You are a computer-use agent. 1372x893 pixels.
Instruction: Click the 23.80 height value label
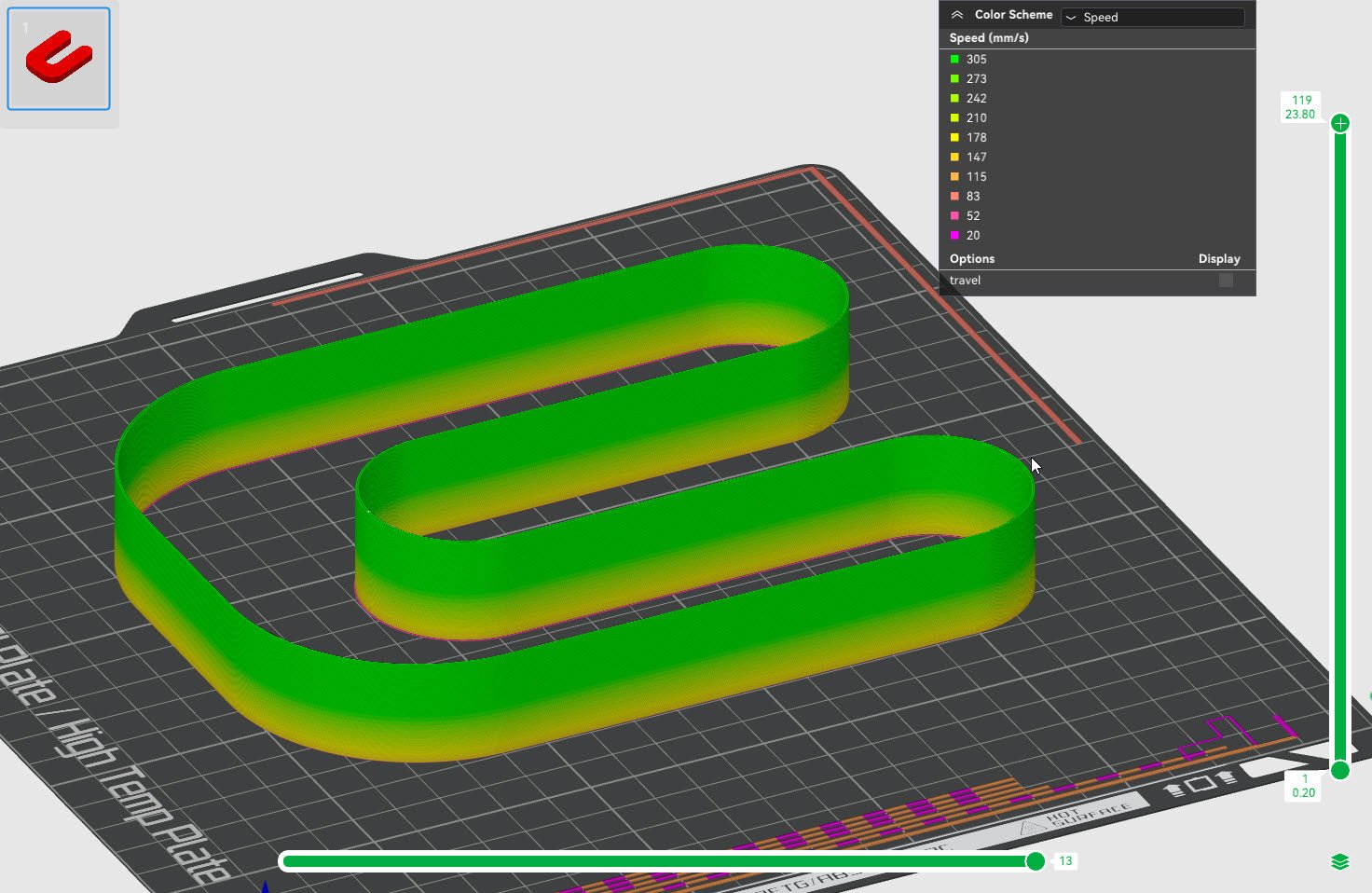point(1299,115)
